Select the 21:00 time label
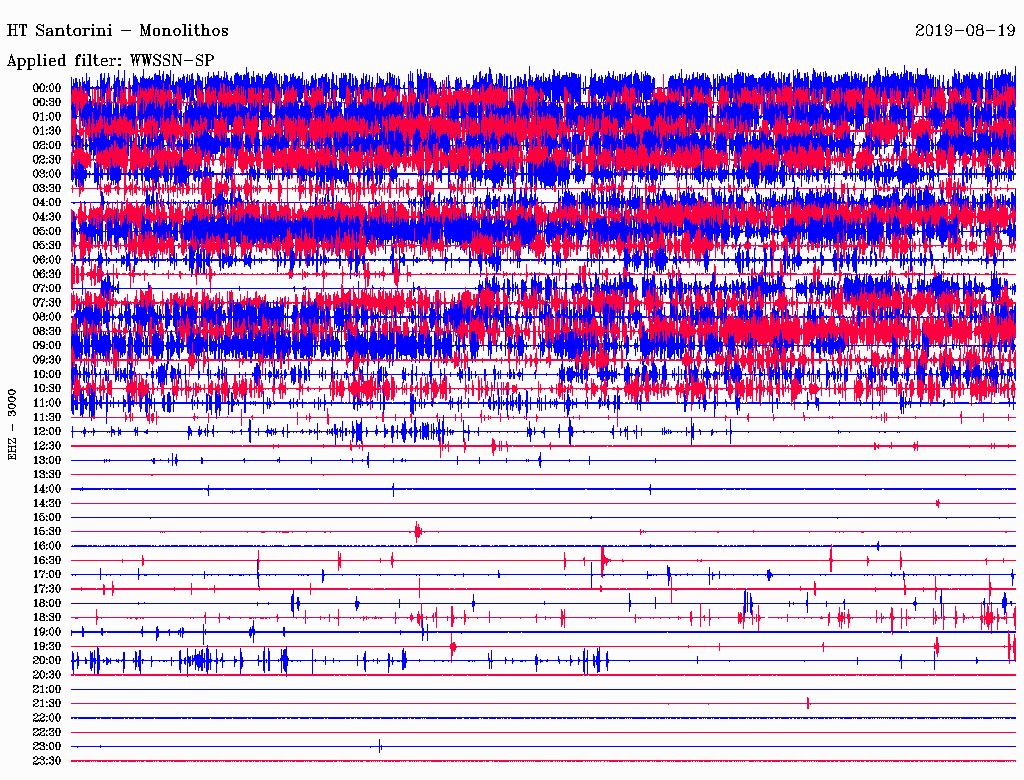This screenshot has width=1024, height=780. coord(47,689)
